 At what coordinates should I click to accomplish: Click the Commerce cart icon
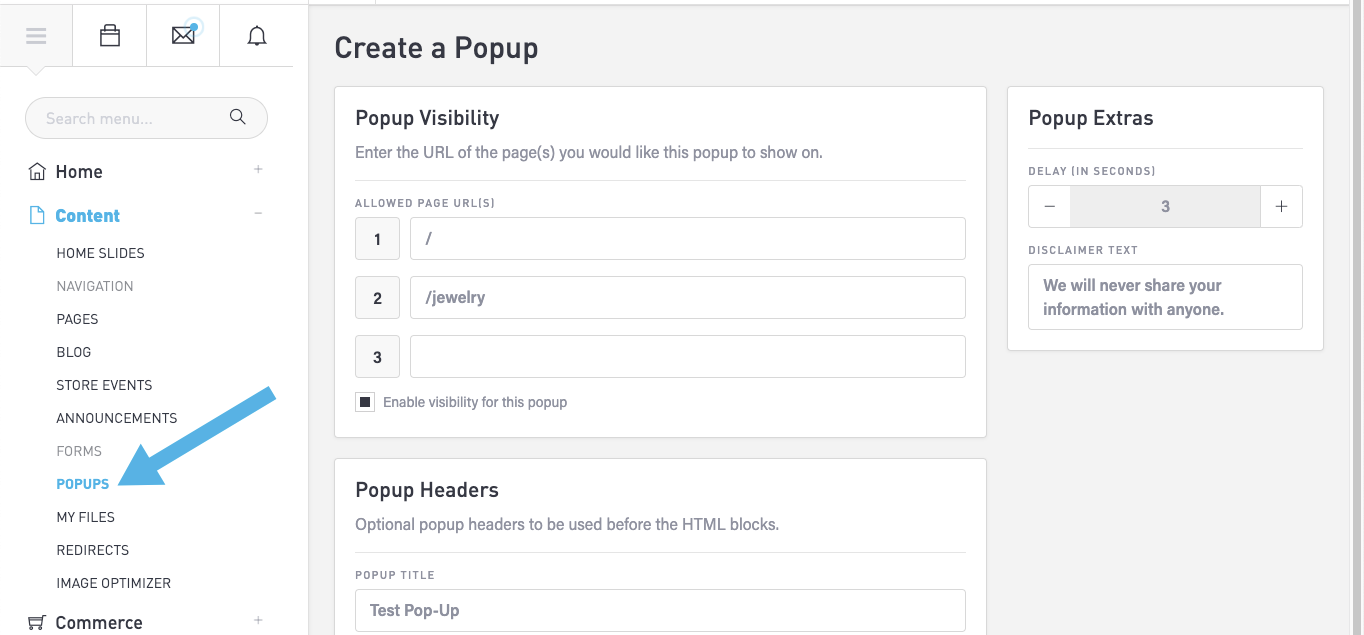click(37, 622)
